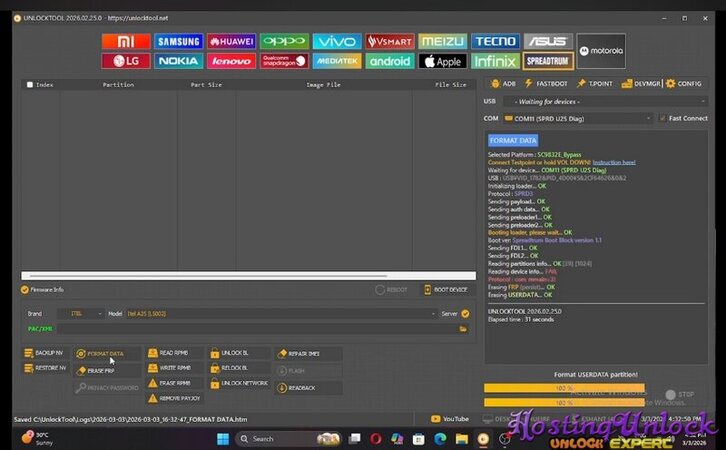Pick the Apple brand tile

(x=442, y=61)
